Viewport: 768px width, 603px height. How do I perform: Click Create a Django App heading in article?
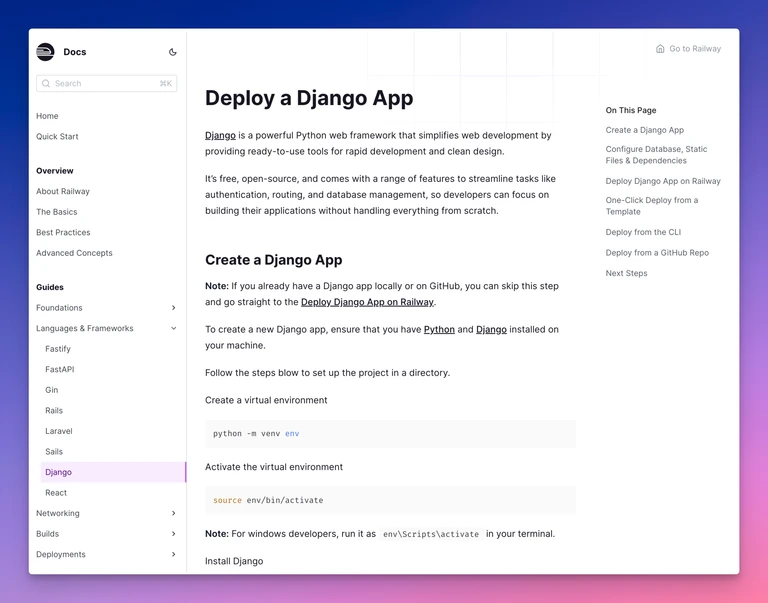274,260
